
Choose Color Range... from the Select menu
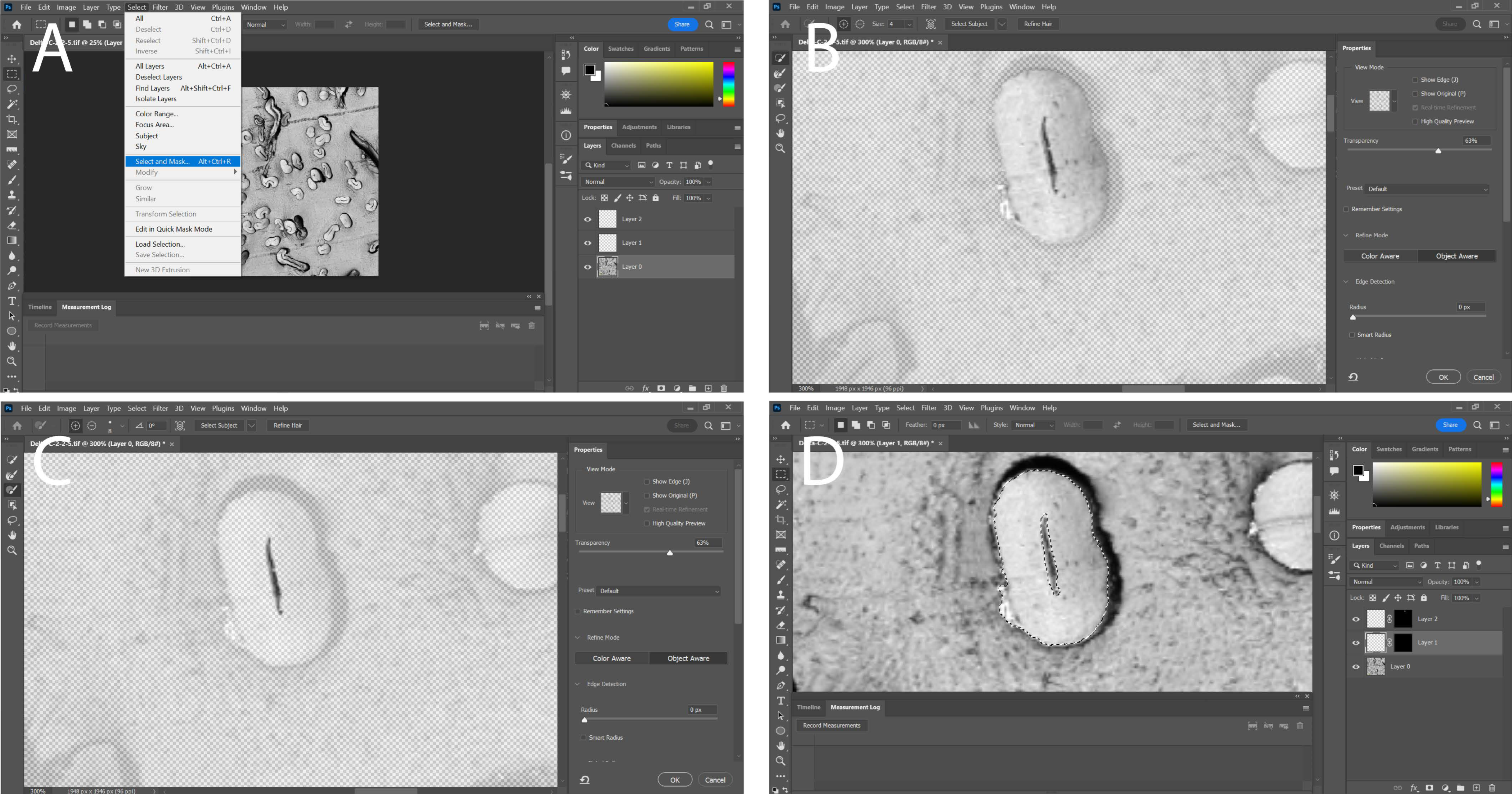click(156, 114)
